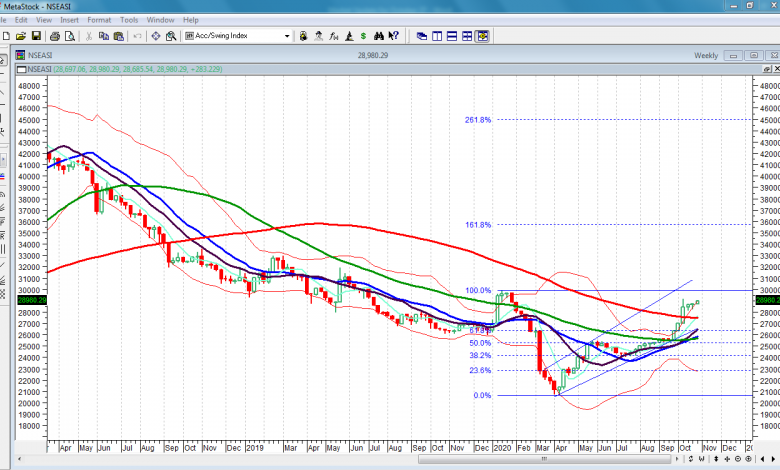Click the horizontal chart scrollbar thumb
This screenshot has width=780, height=470.
[x=545, y=459]
